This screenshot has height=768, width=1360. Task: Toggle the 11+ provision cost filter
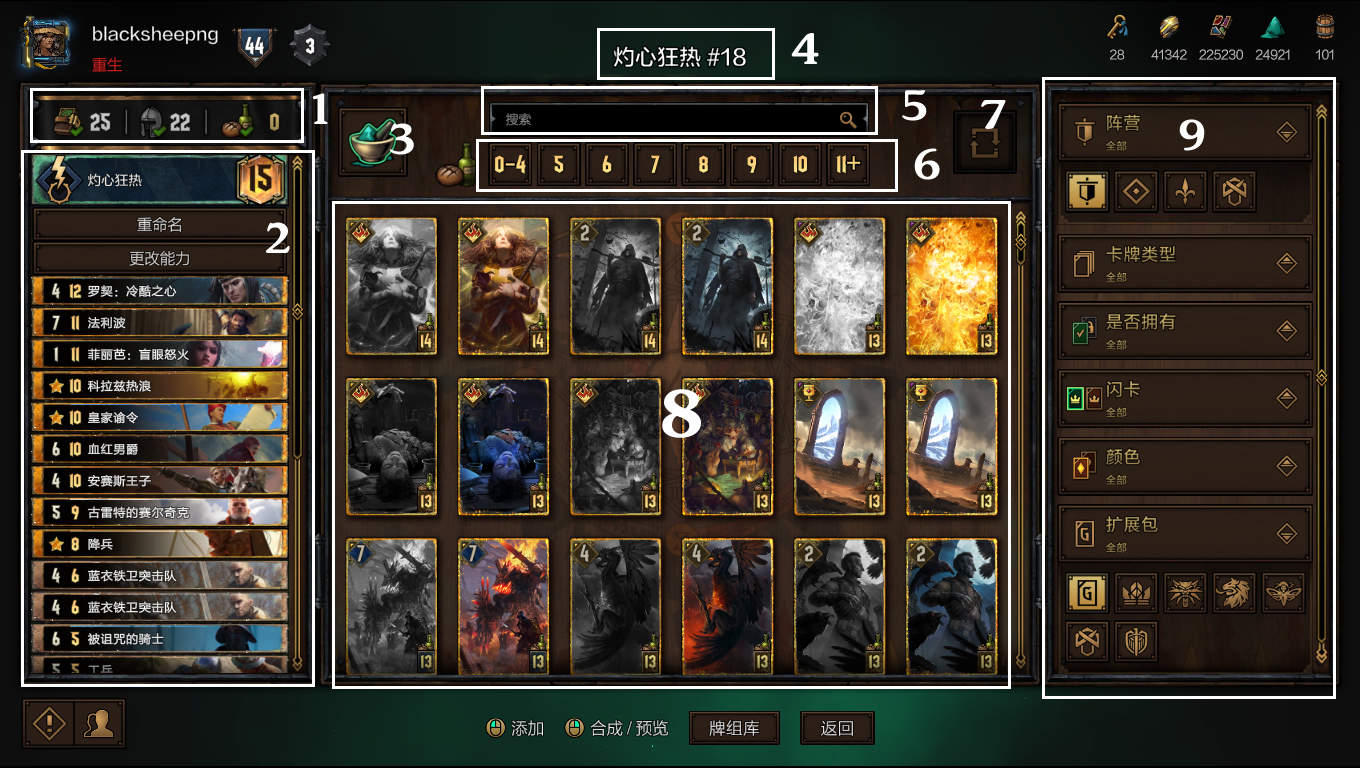(x=849, y=165)
